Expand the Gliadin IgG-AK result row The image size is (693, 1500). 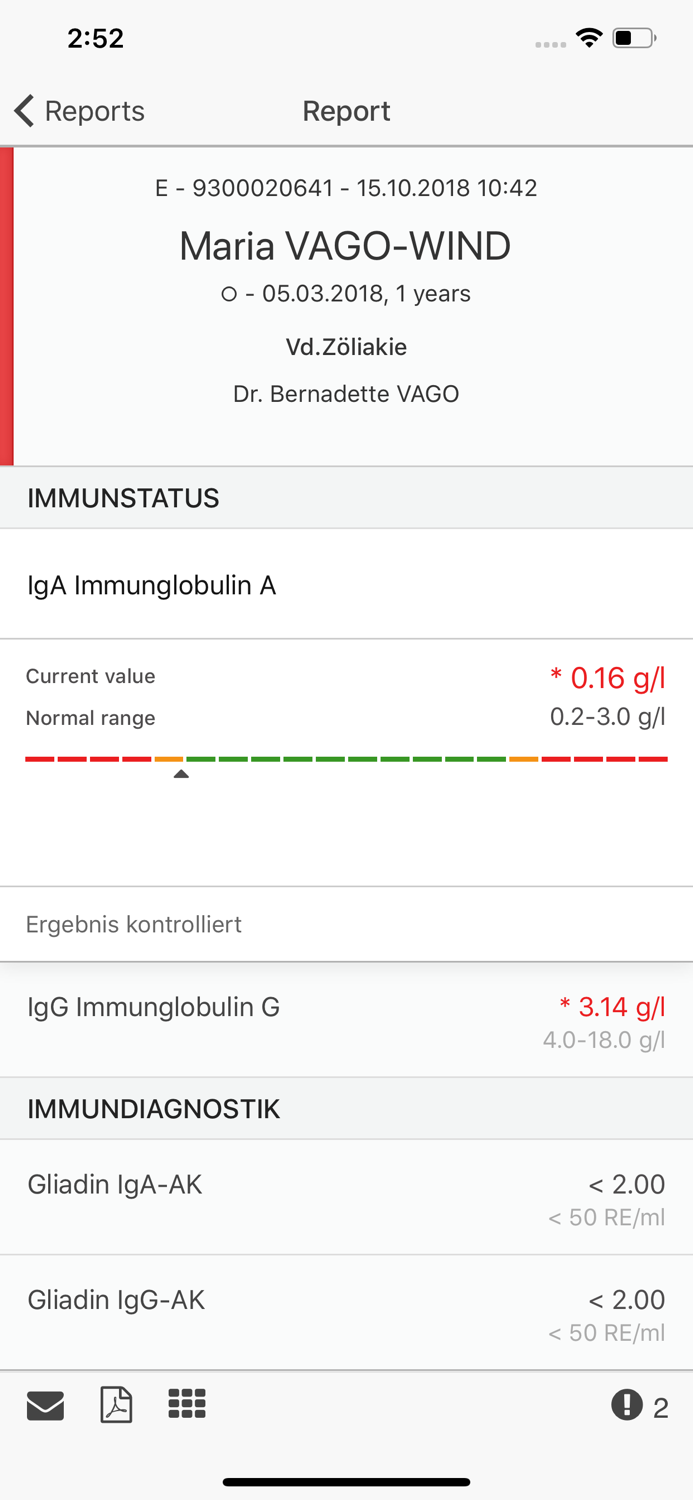click(x=346, y=1312)
